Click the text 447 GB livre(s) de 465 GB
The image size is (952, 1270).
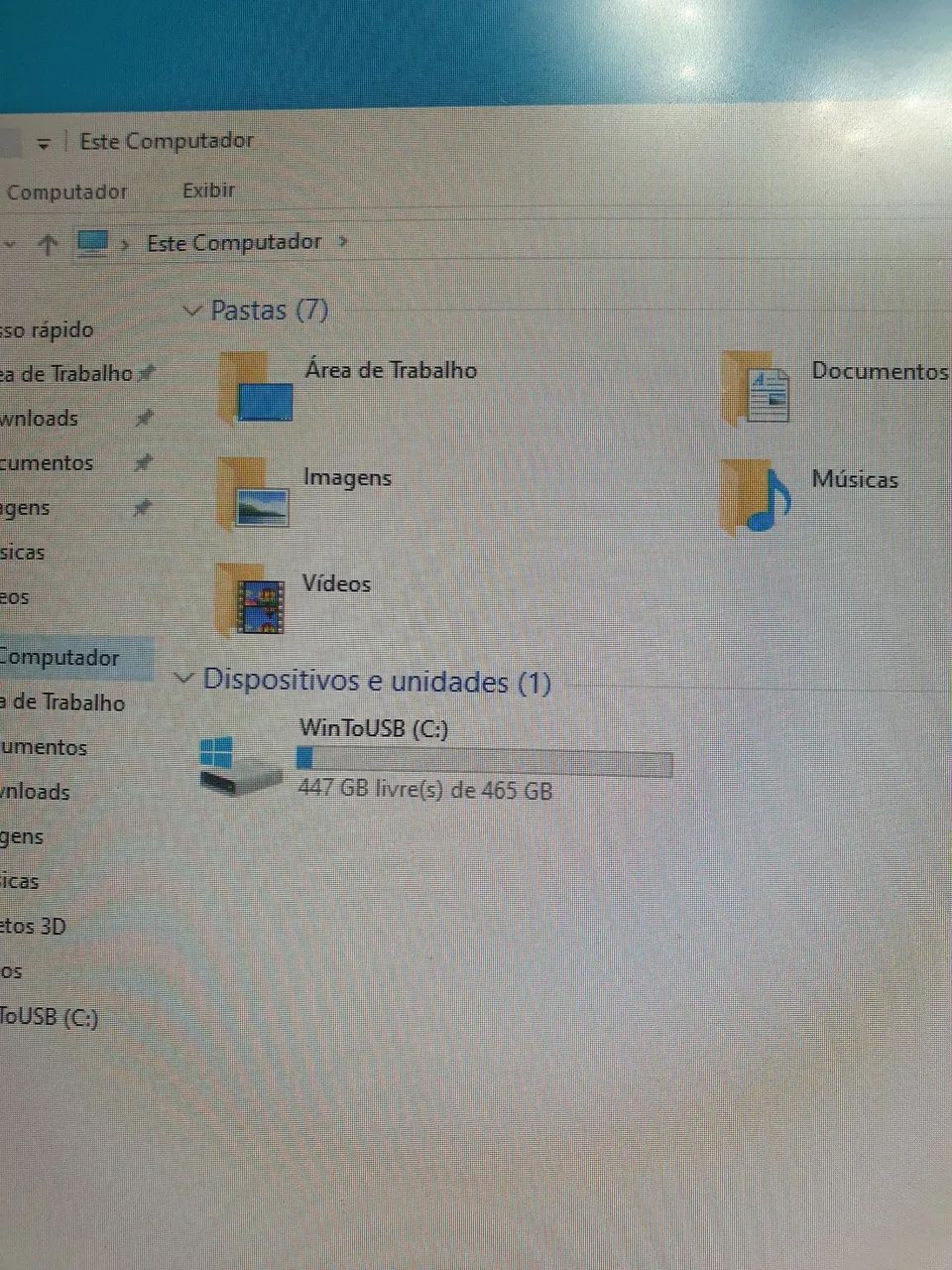425,790
